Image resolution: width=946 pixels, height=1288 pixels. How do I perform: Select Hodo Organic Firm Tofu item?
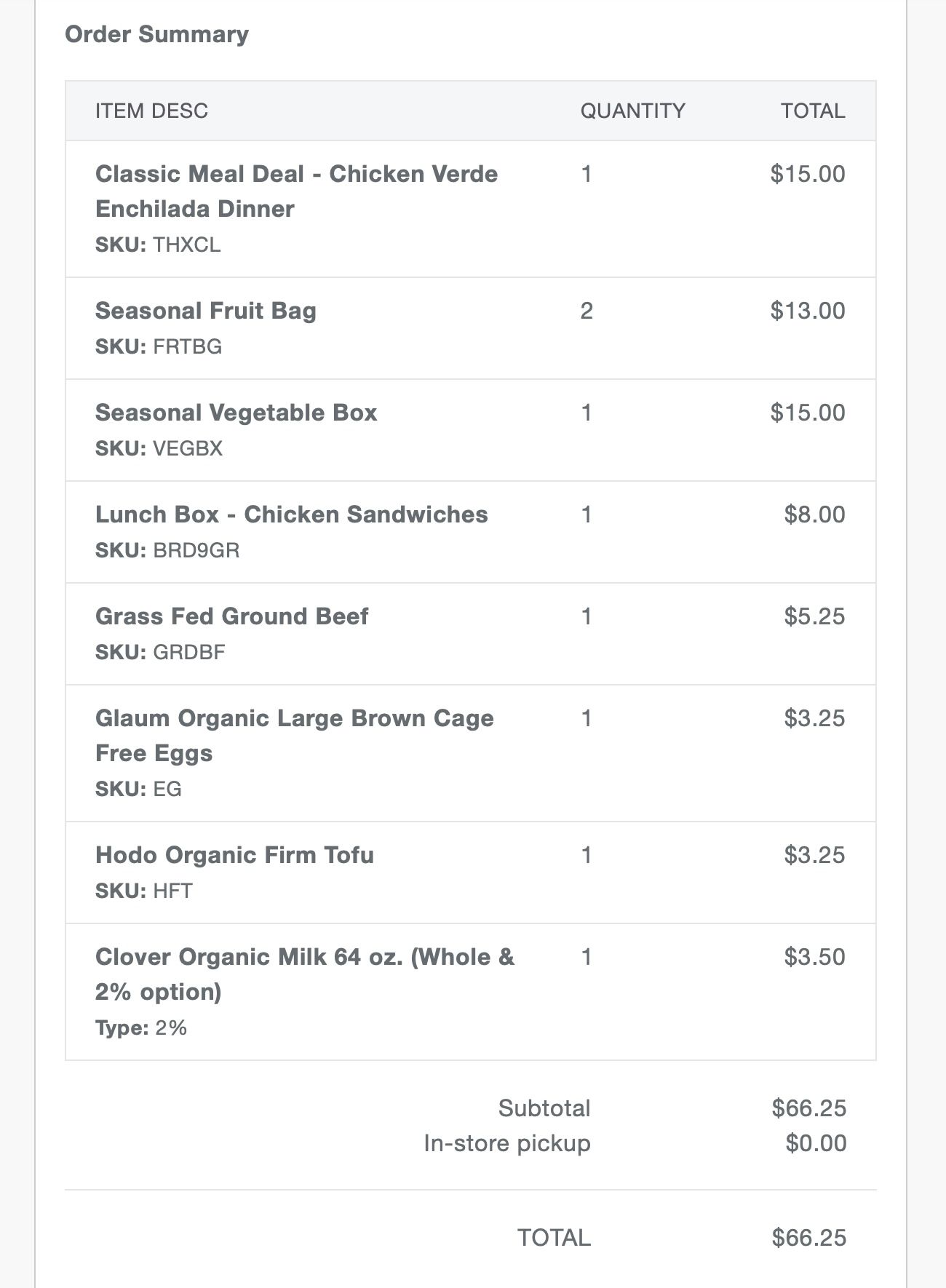point(234,855)
